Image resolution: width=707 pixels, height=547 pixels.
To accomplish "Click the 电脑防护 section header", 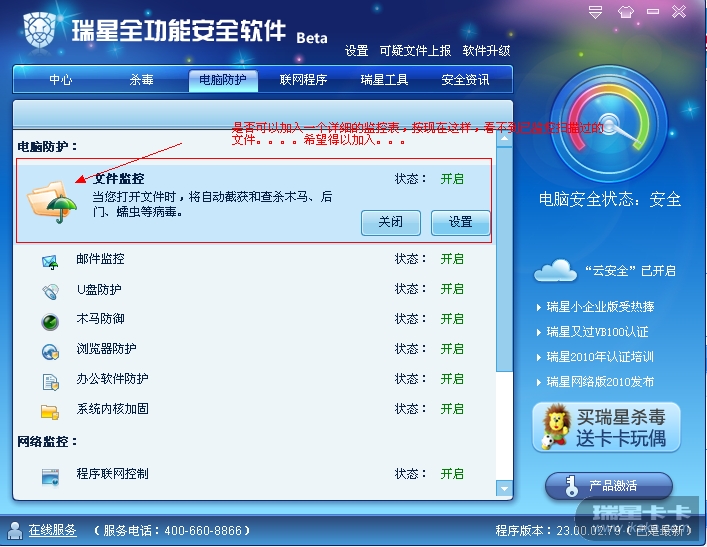I will [x=47, y=147].
